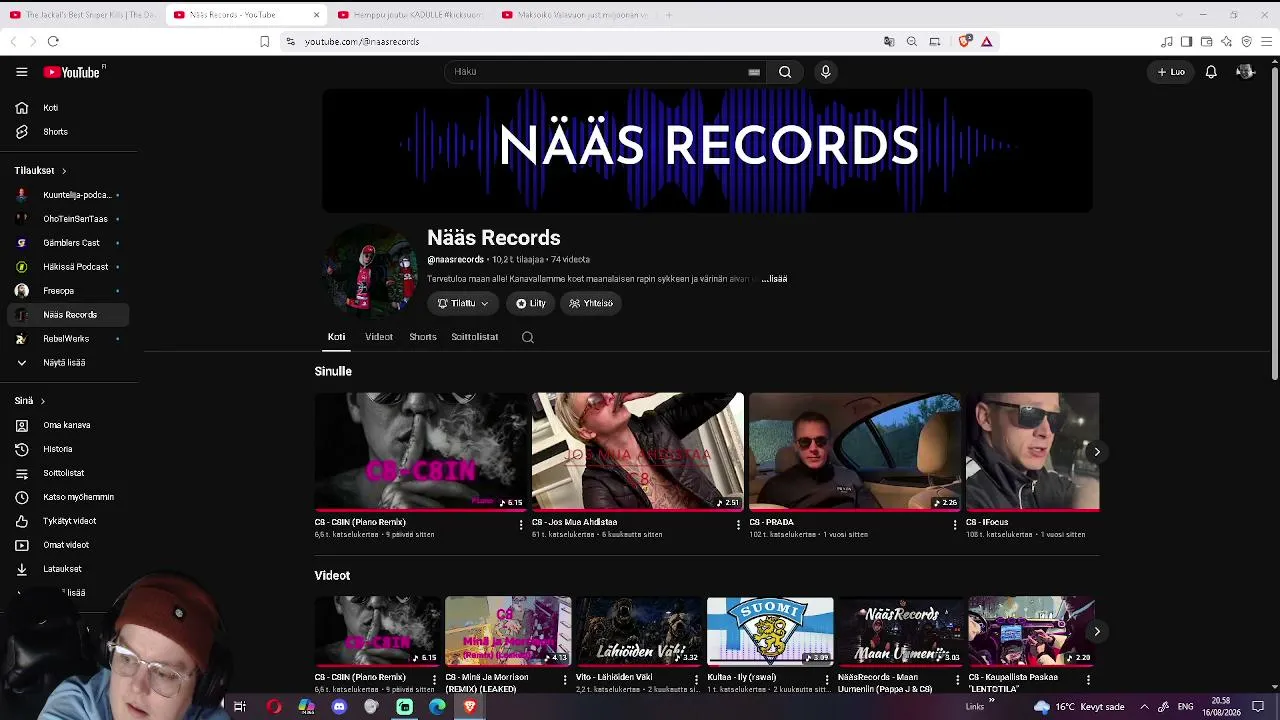Open the channel Shorts tab

click(423, 337)
